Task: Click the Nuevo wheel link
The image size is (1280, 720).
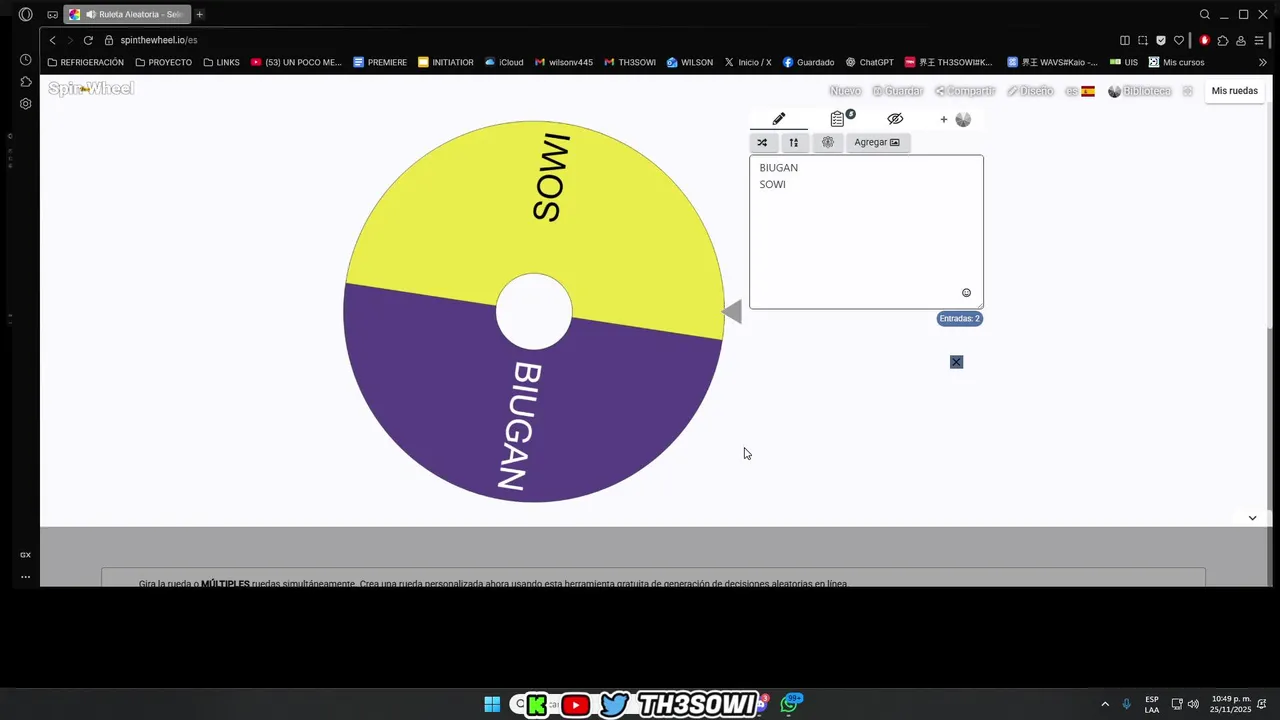Action: click(x=845, y=91)
